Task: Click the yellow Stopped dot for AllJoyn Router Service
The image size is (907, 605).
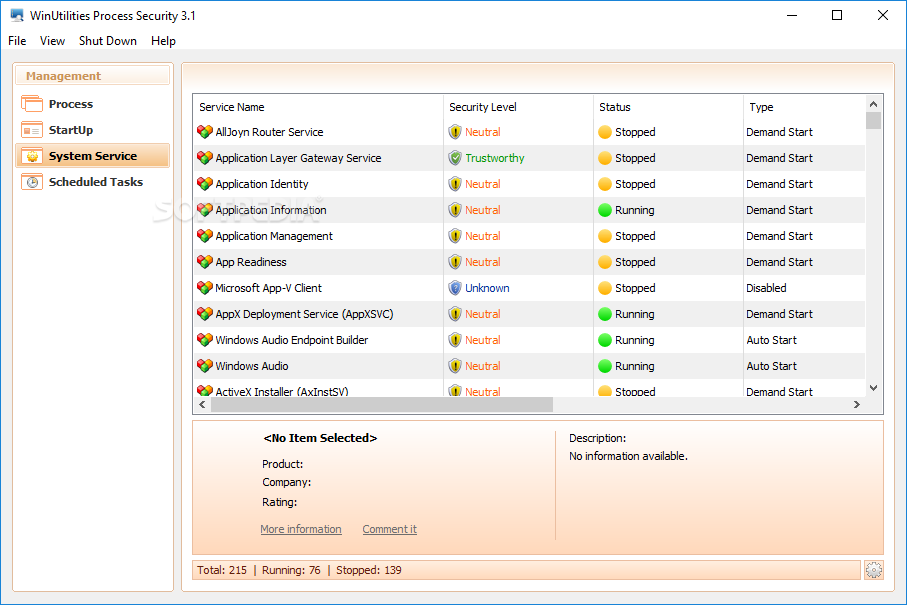Action: pos(605,132)
